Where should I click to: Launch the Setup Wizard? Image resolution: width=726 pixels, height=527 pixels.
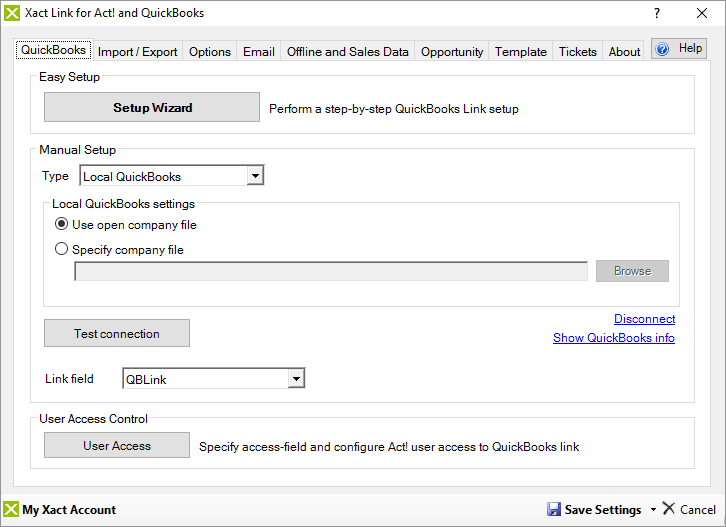tap(152, 107)
